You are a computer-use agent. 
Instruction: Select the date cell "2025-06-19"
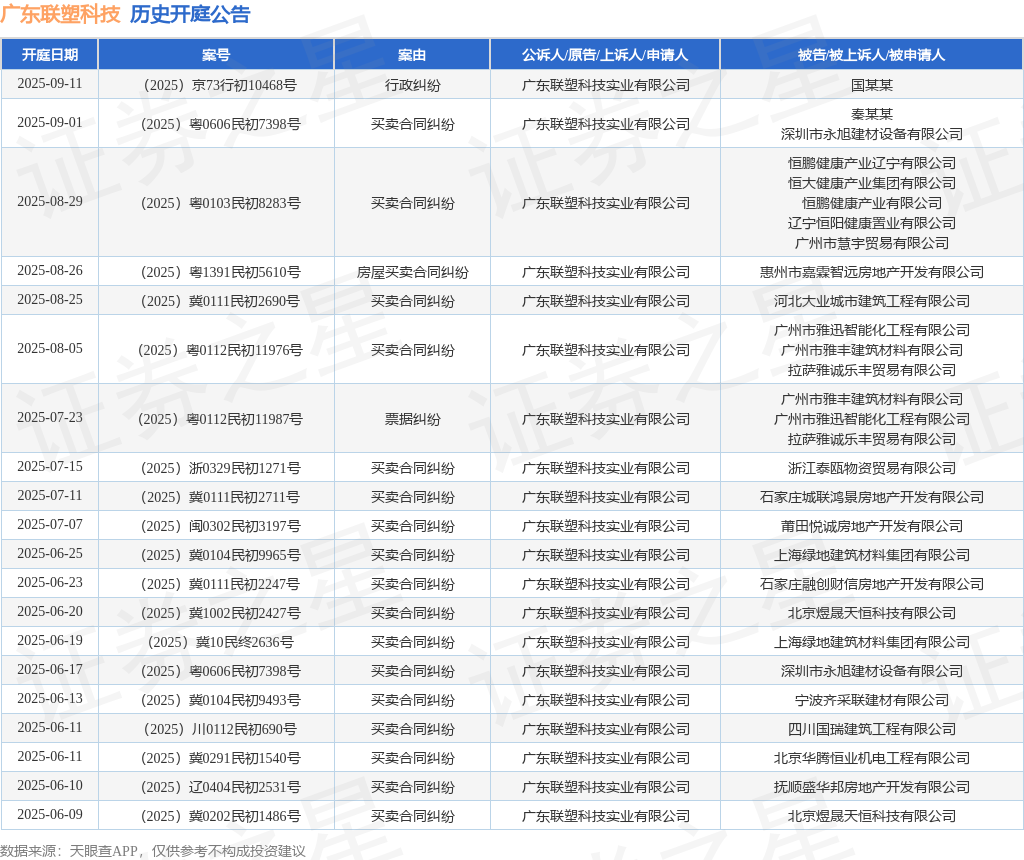50,641
